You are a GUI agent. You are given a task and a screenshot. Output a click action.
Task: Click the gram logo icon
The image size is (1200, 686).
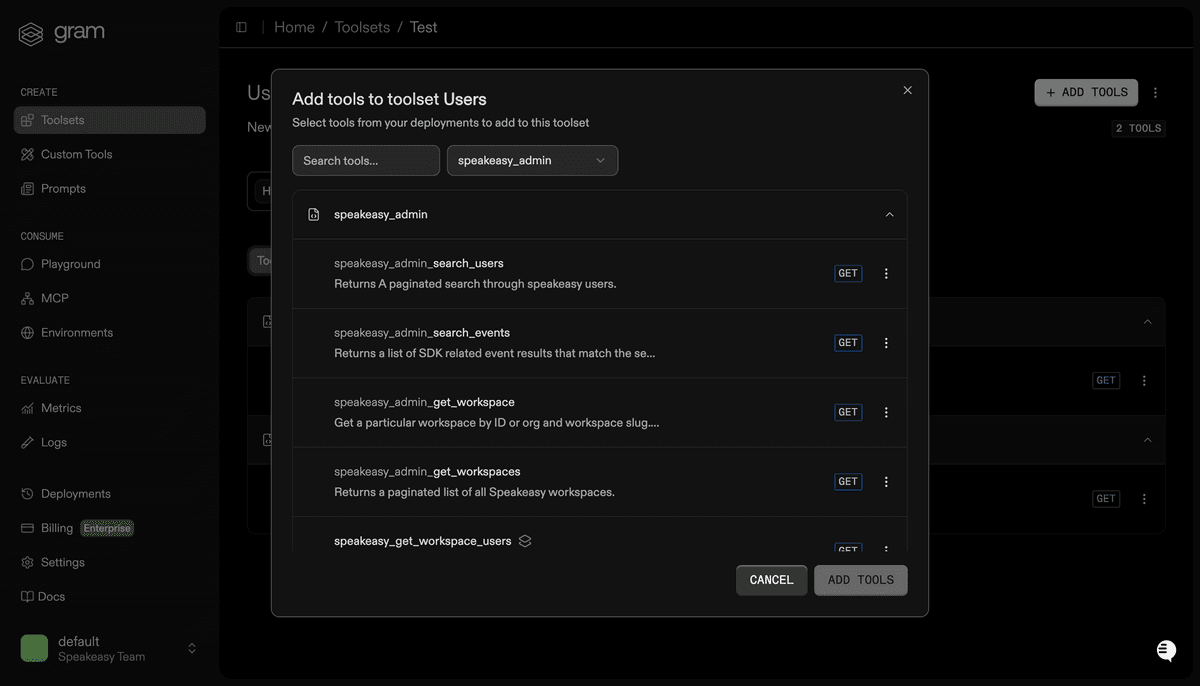pos(29,31)
